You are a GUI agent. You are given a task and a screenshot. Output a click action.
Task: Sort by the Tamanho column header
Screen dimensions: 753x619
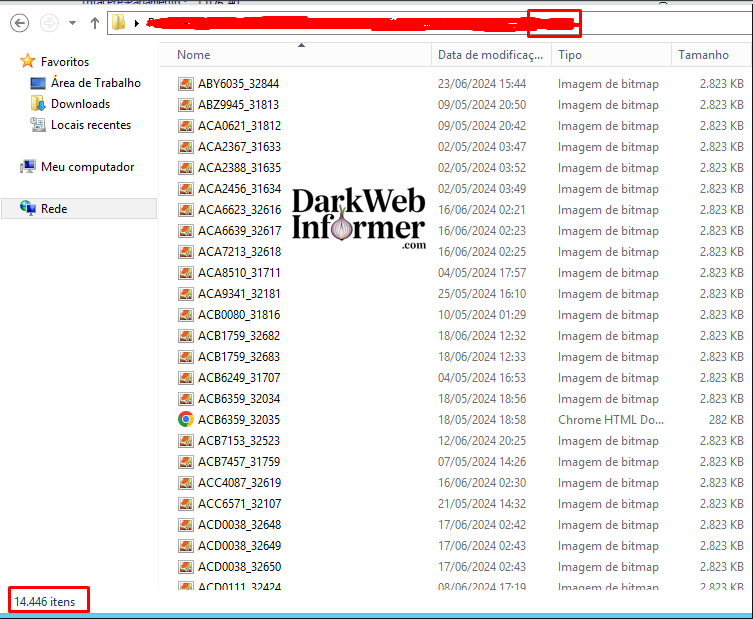tap(703, 55)
